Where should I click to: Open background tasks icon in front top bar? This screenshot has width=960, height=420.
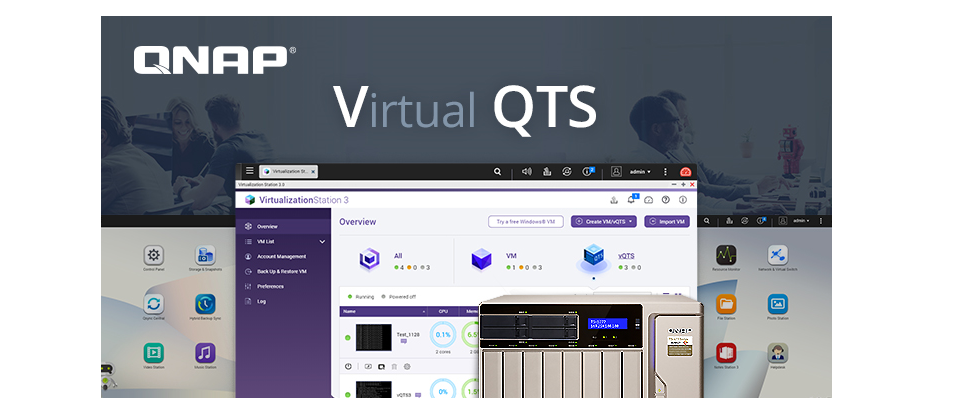pos(547,172)
